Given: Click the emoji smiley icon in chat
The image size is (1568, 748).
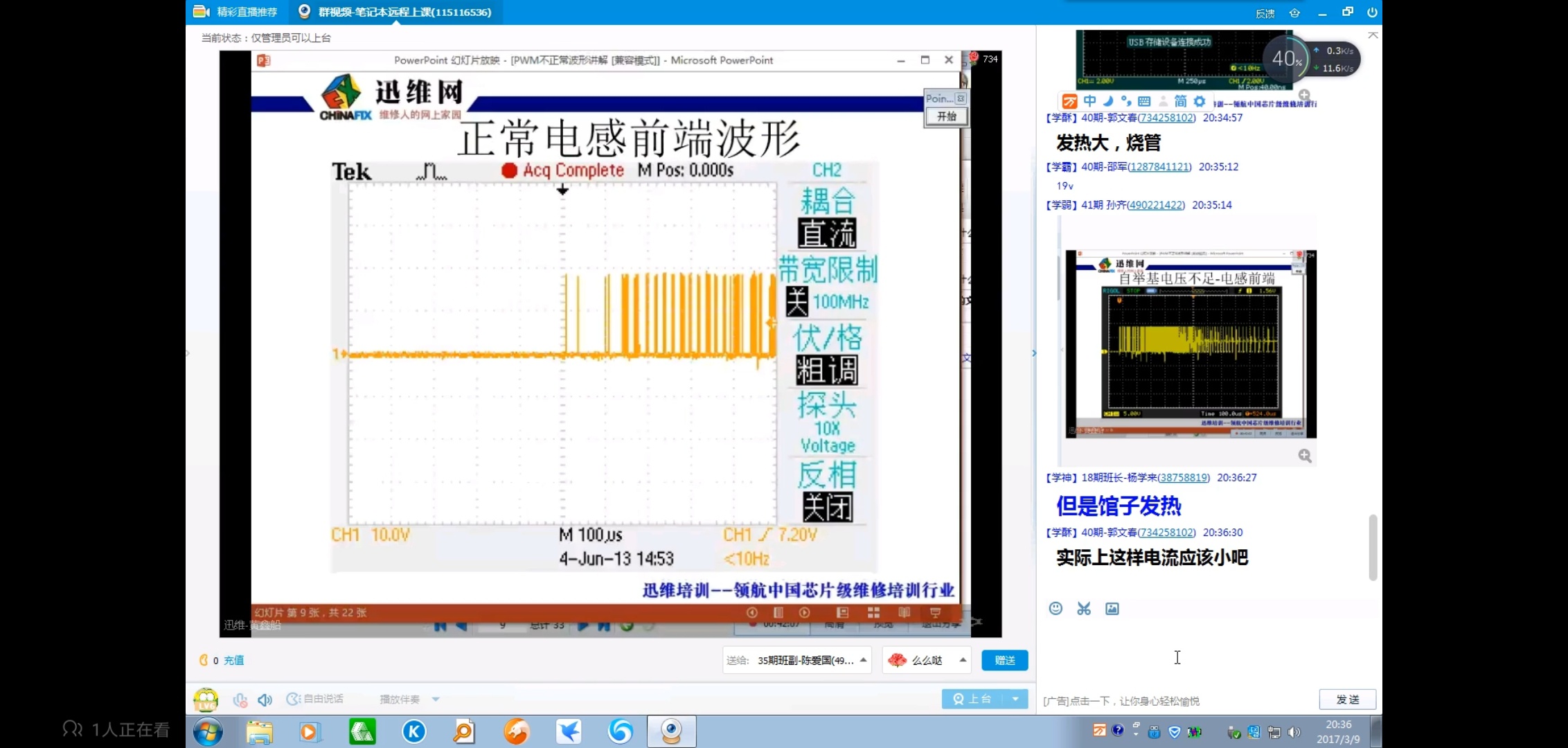Looking at the screenshot, I should pyautogui.click(x=1055, y=609).
